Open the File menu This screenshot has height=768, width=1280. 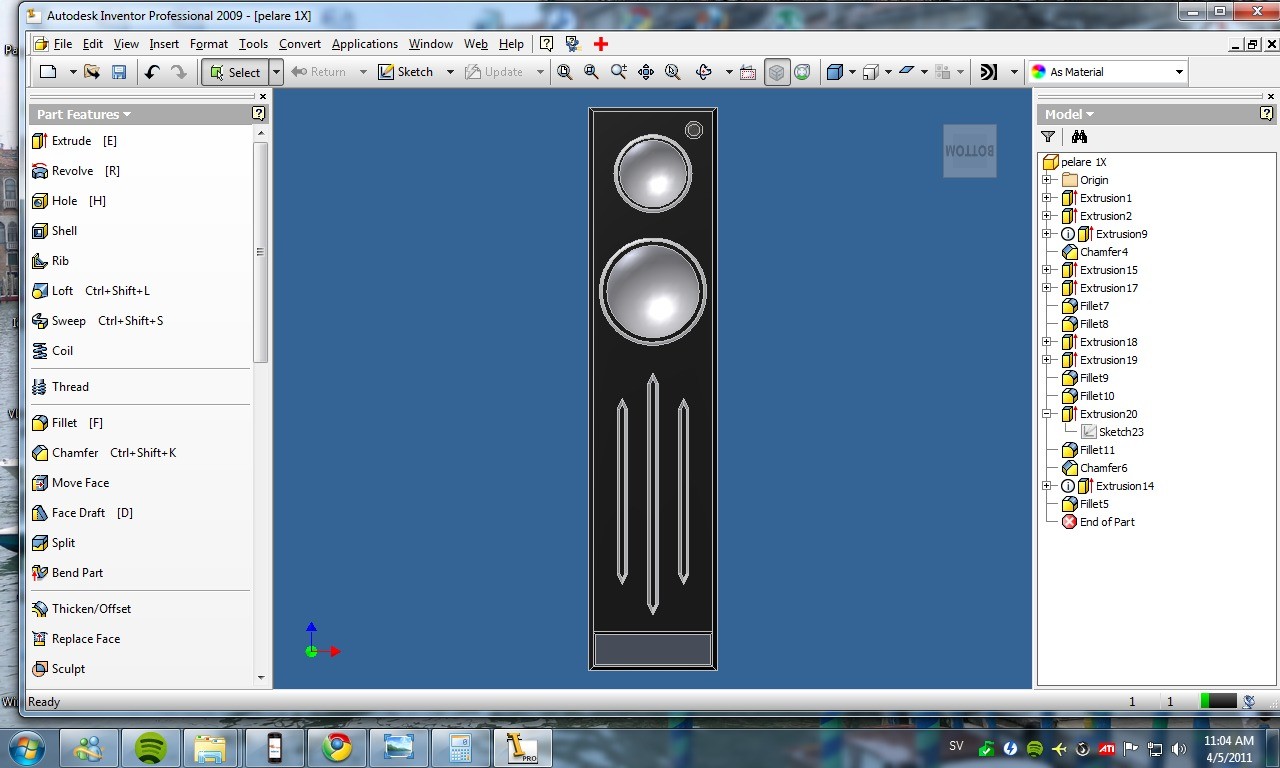tap(63, 44)
